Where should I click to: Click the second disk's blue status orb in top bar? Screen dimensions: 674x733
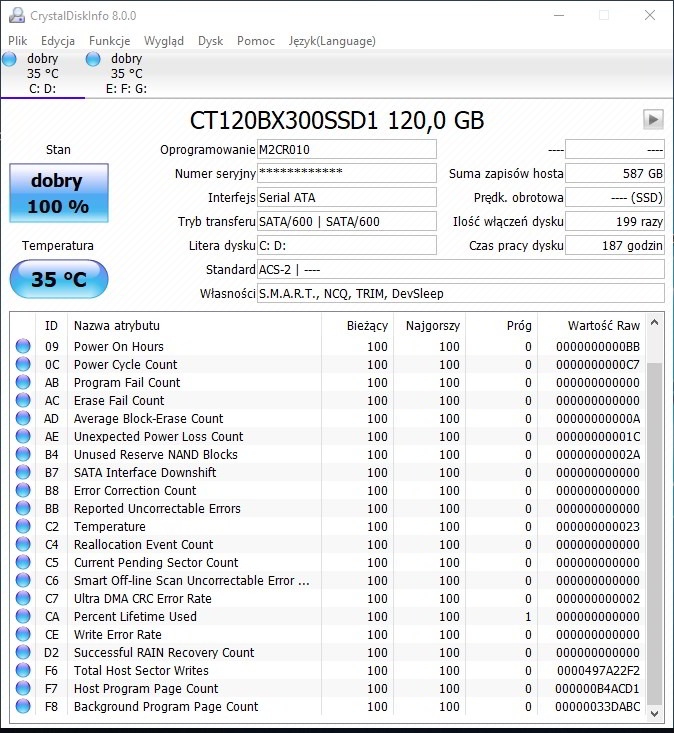(x=93, y=59)
